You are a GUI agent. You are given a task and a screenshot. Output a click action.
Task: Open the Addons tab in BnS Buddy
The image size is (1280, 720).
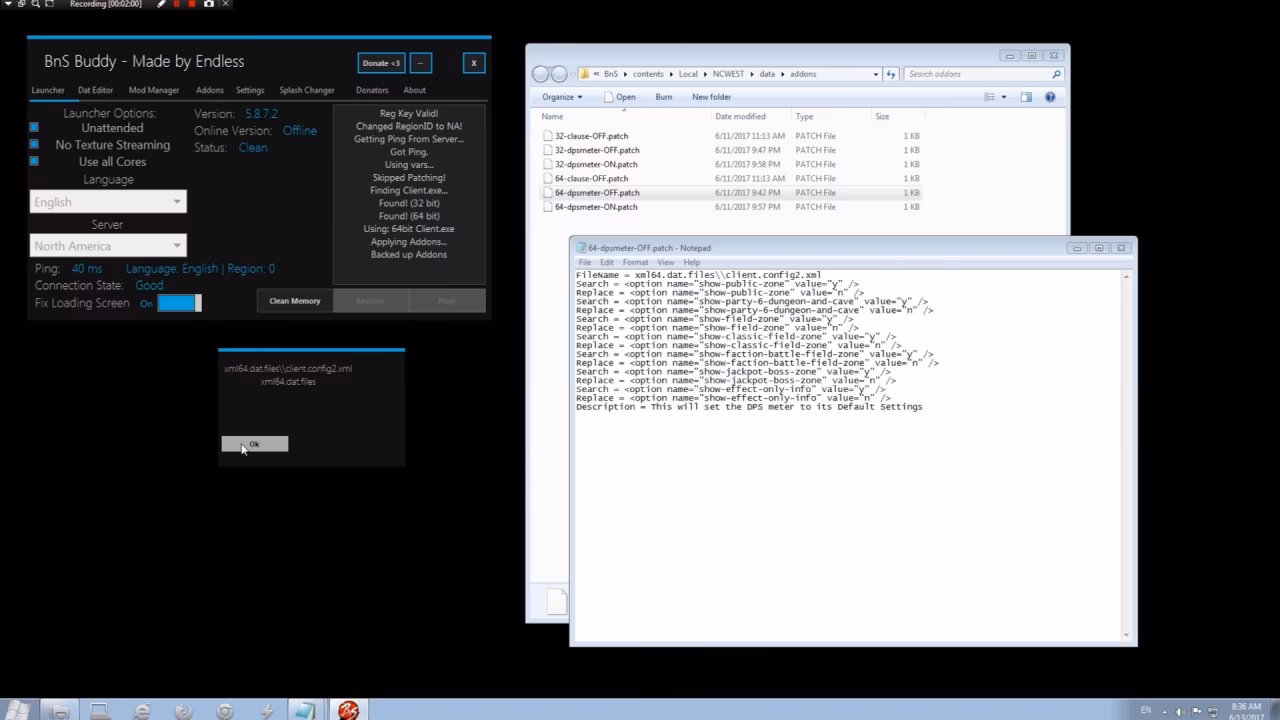(x=210, y=90)
